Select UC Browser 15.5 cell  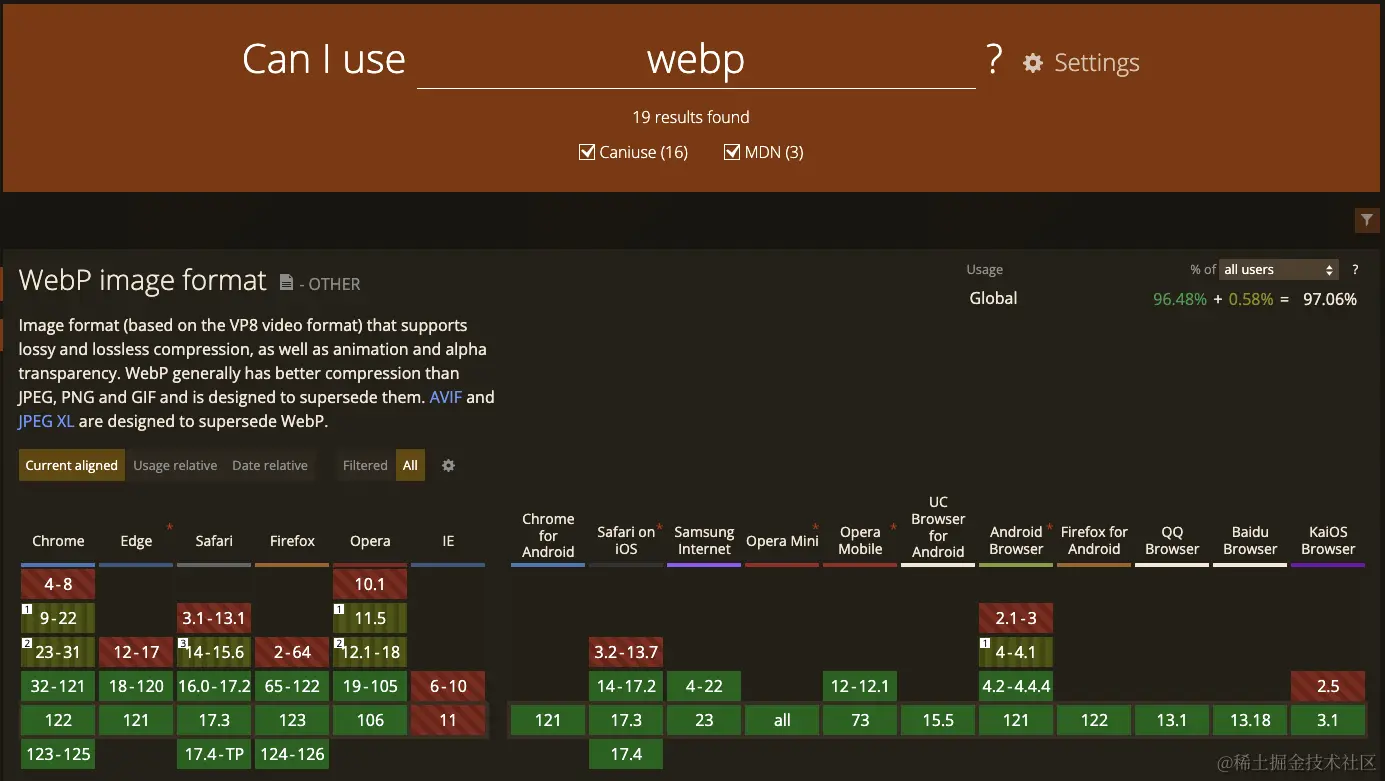pos(938,720)
